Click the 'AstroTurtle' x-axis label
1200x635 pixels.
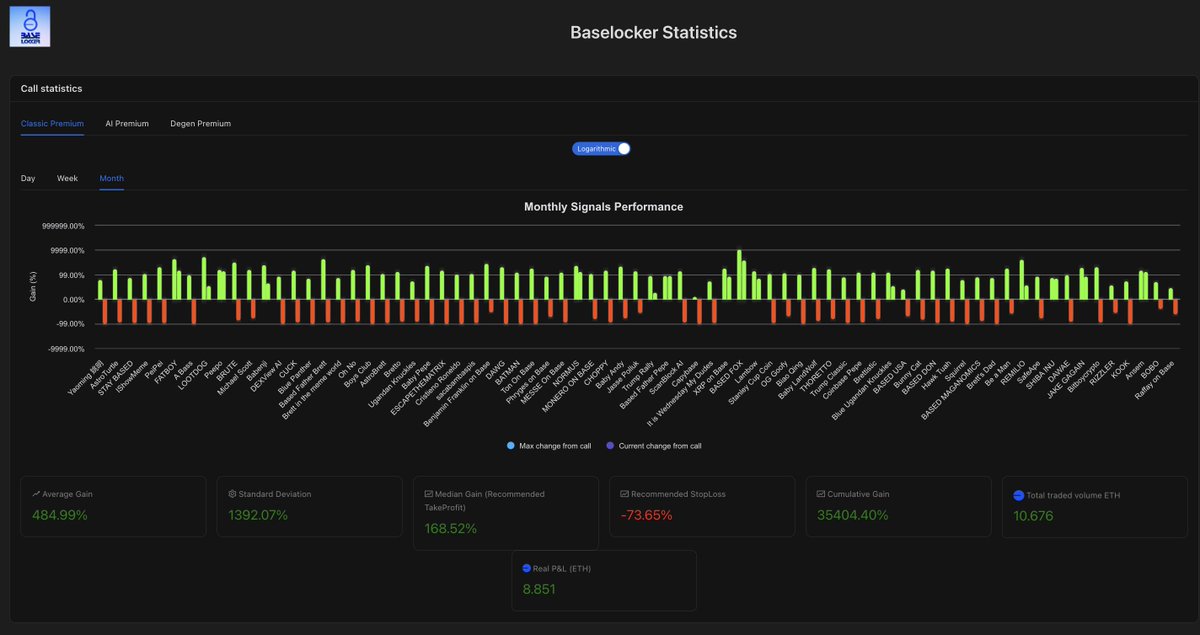coord(105,377)
